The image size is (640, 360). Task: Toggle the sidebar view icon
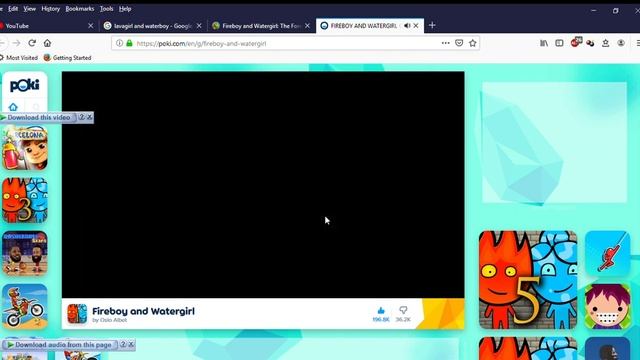coord(559,43)
